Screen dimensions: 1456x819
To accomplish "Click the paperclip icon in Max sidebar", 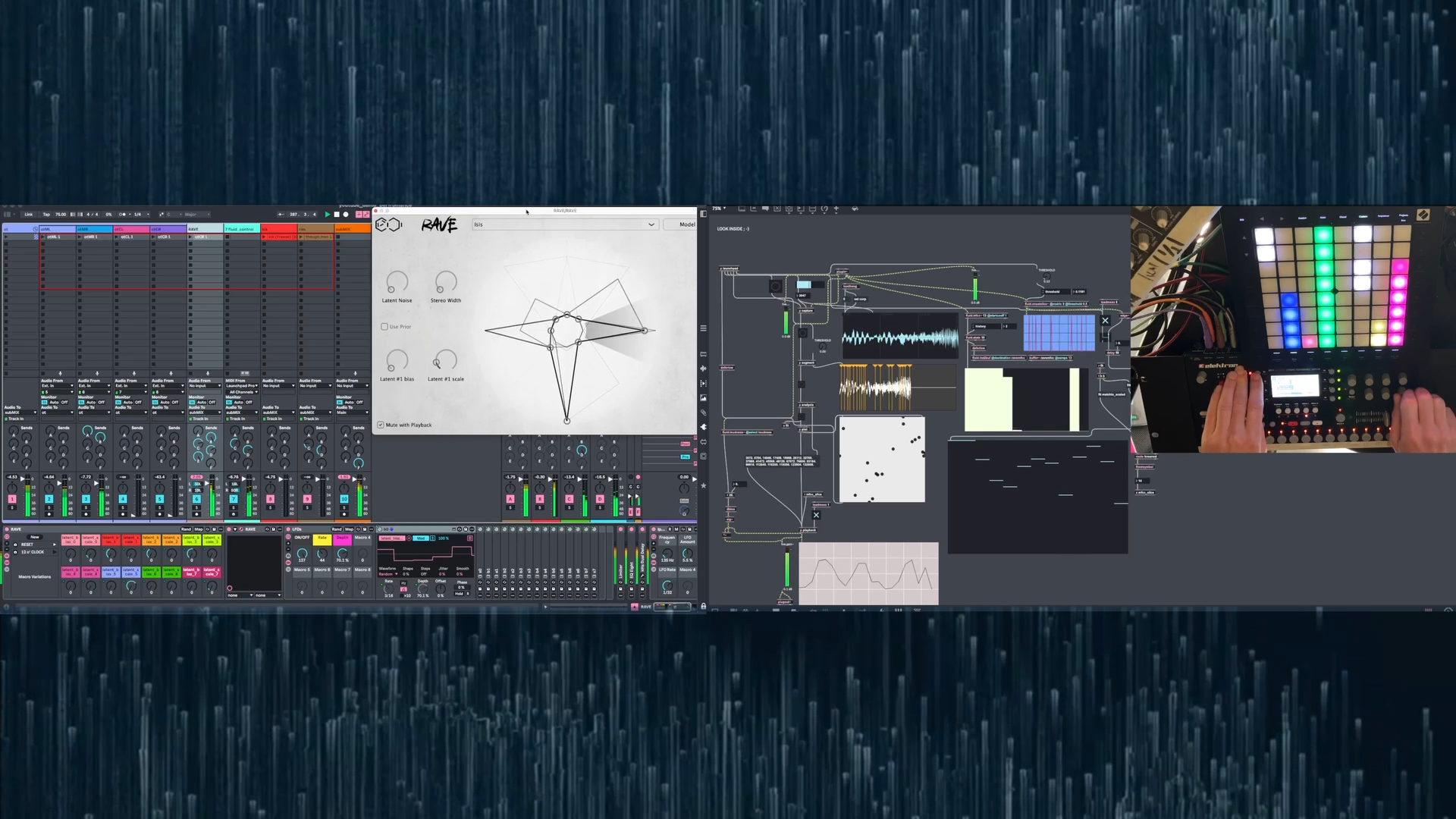I will 704,413.
